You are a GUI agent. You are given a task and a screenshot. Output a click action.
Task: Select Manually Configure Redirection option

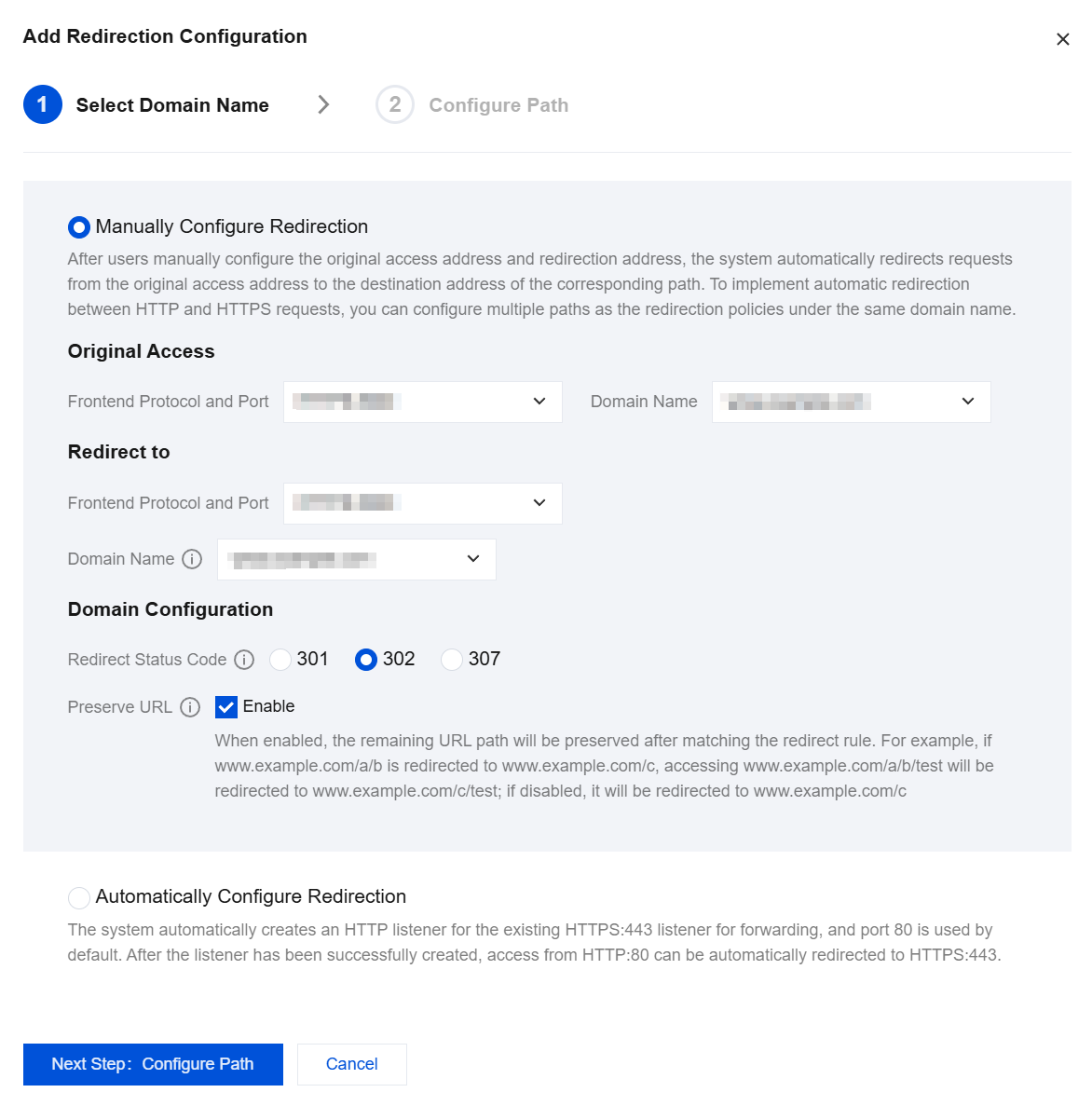tap(79, 227)
